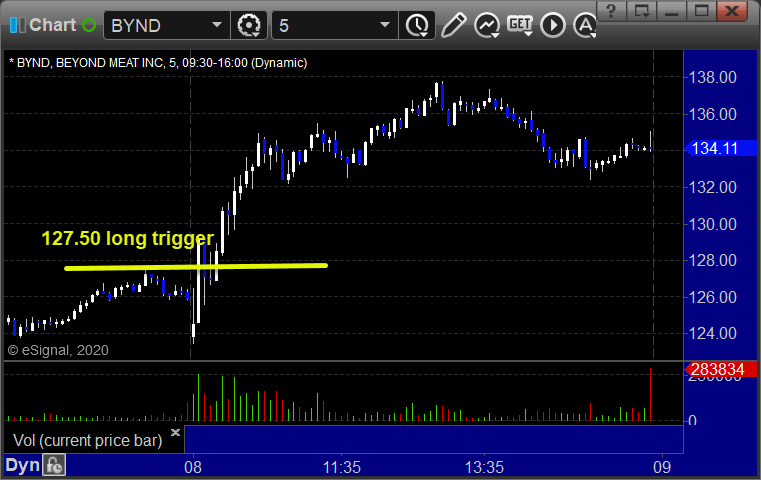Open the circled A alerts icon
Image resolution: width=761 pixels, height=480 pixels.
coord(585,25)
